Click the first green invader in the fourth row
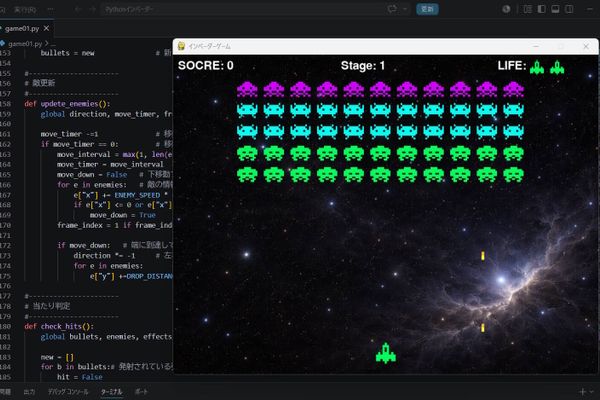 [247, 153]
